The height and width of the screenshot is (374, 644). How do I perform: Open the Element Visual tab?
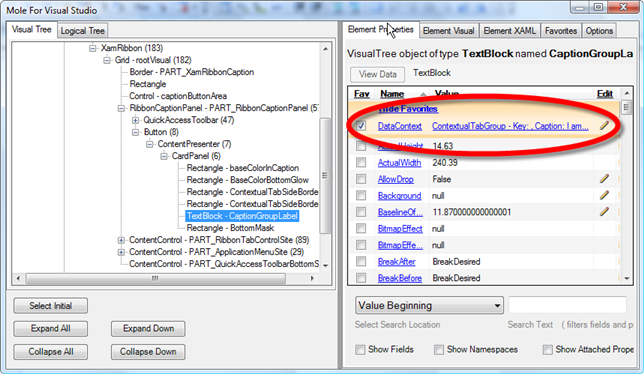click(448, 31)
